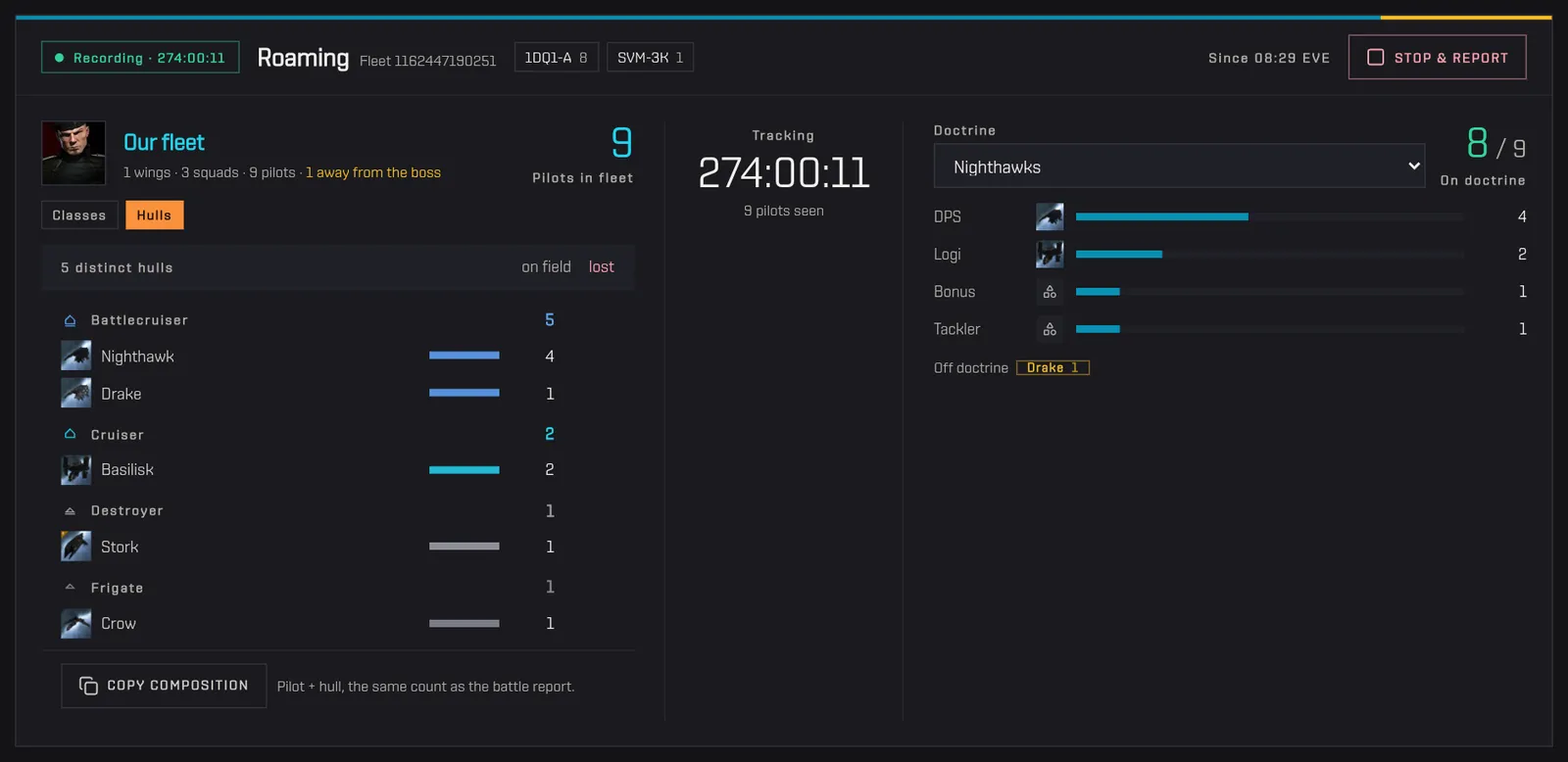Click the Stop & Report button
Image resolution: width=1568 pixels, height=762 pixels.
click(1437, 58)
